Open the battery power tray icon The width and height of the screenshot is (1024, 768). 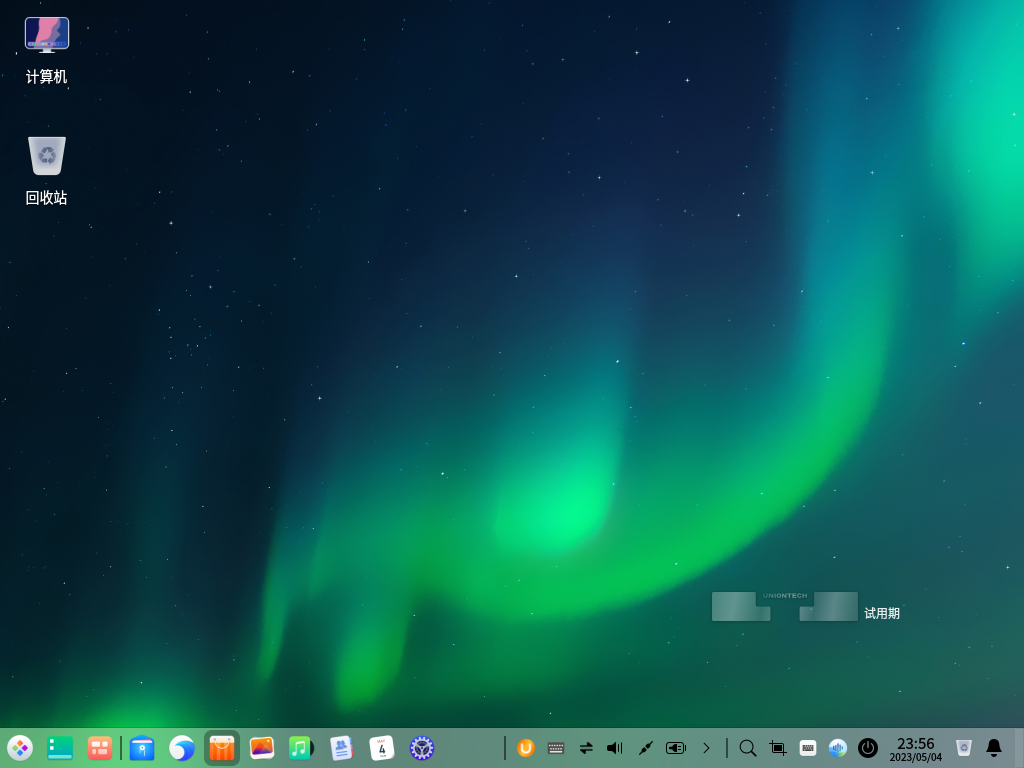[676, 748]
